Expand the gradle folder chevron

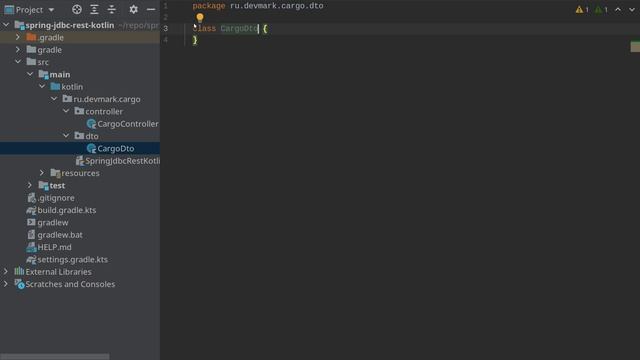[x=18, y=49]
